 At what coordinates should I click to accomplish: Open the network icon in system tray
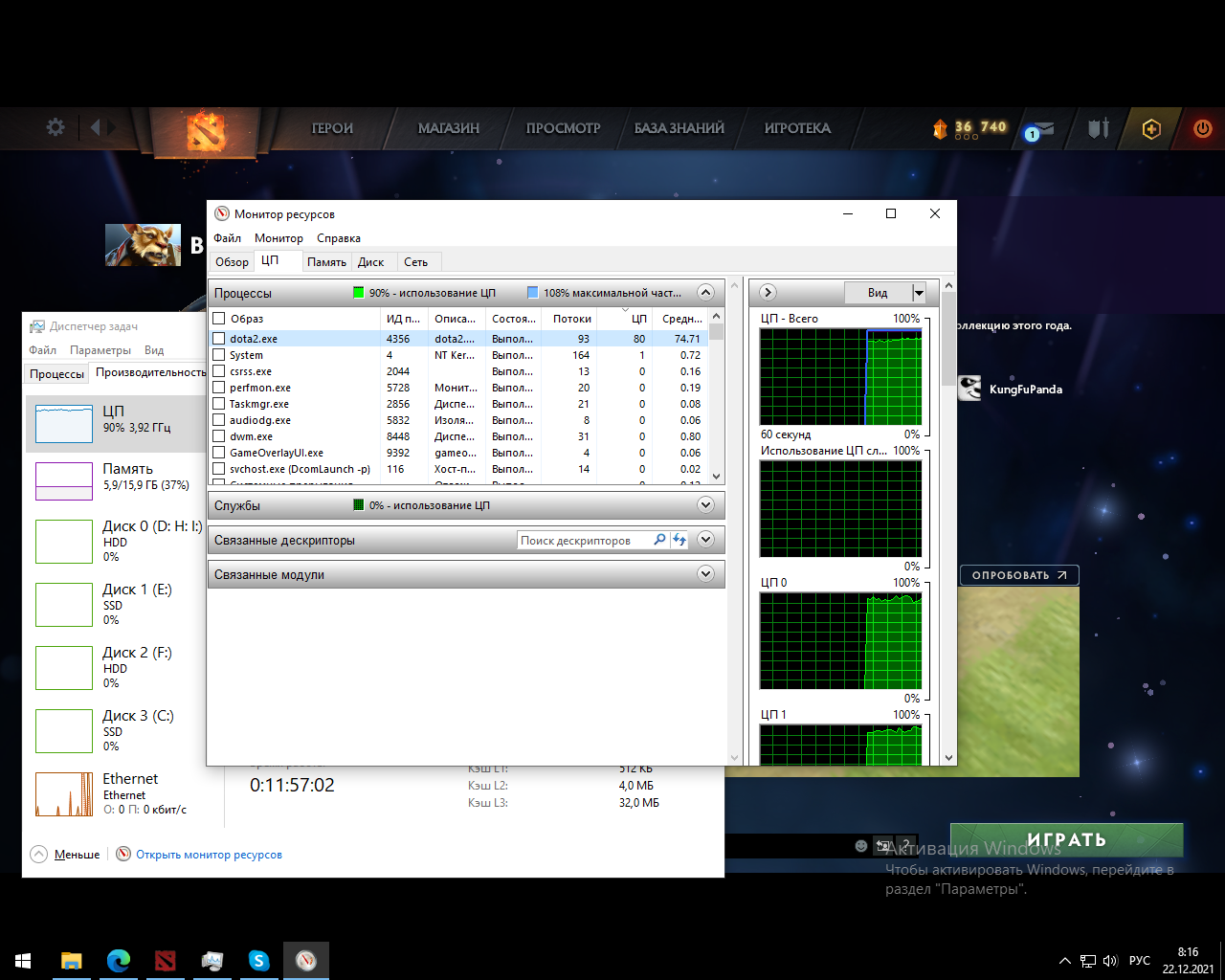pyautogui.click(x=1088, y=961)
